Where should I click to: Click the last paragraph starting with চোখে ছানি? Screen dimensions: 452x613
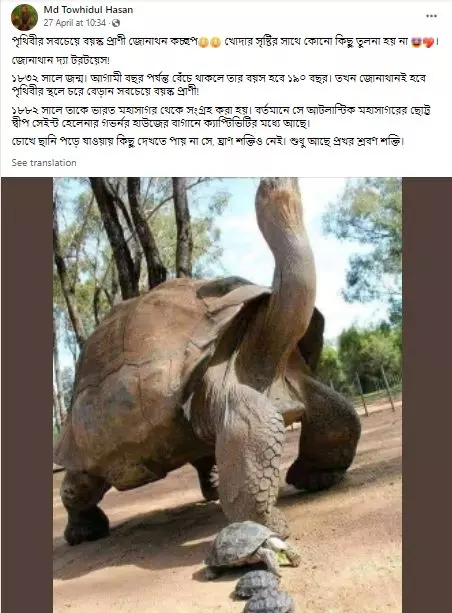point(207,142)
